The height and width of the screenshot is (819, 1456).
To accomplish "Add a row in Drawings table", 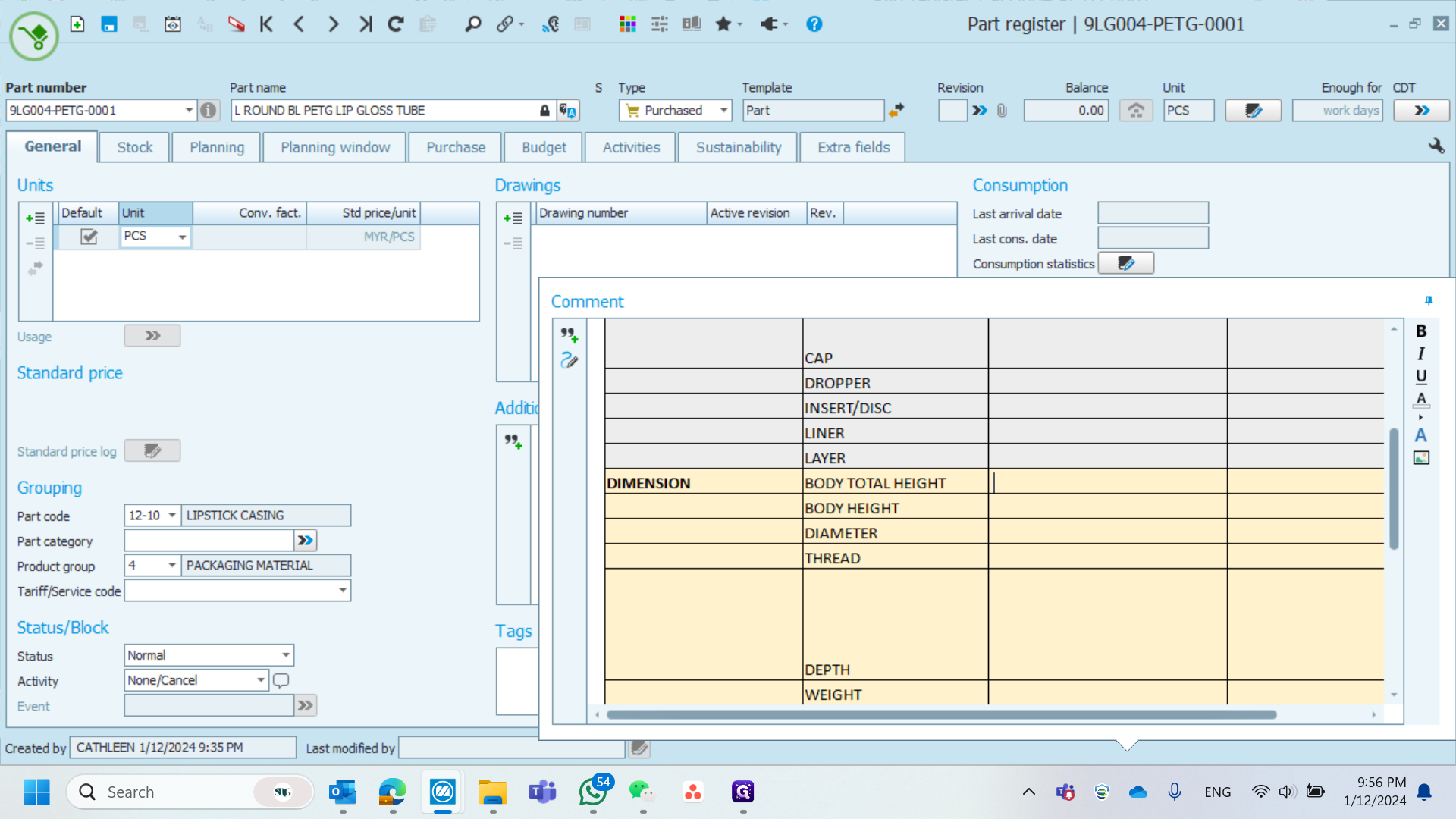I will pyautogui.click(x=513, y=218).
